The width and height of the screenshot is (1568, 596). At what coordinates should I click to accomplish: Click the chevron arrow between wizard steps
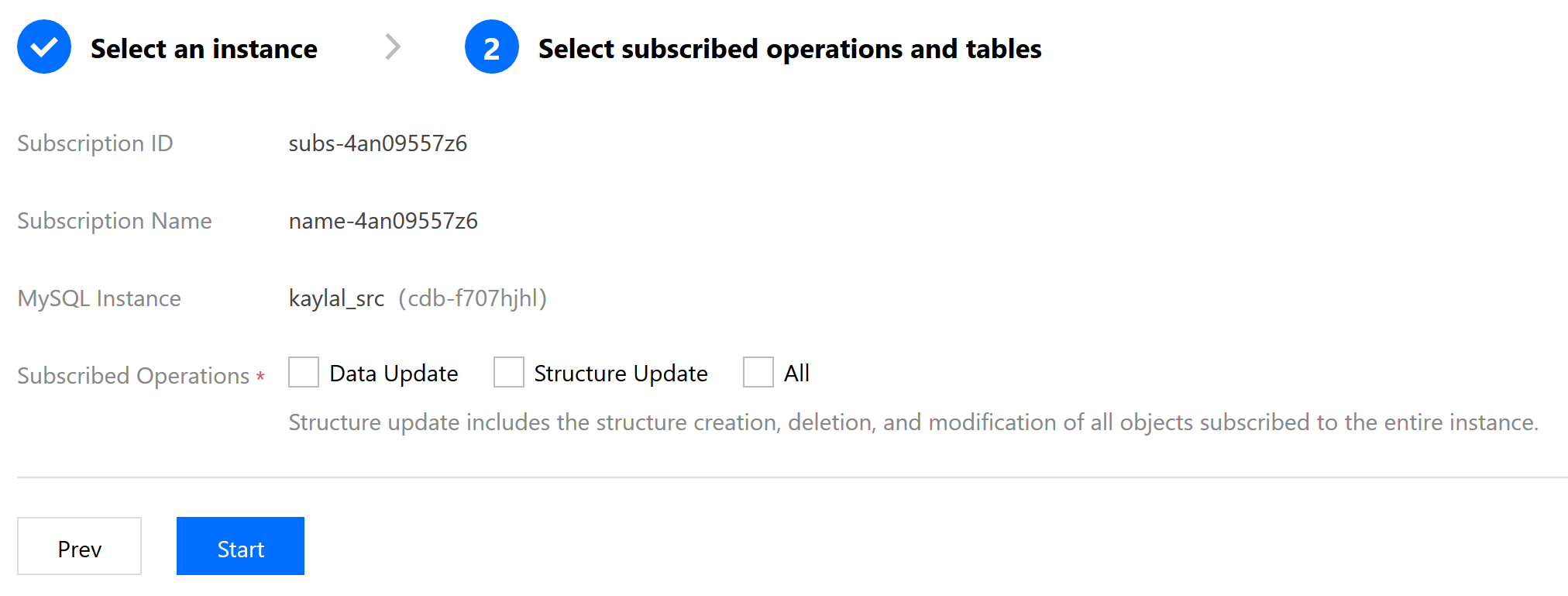coord(393,47)
